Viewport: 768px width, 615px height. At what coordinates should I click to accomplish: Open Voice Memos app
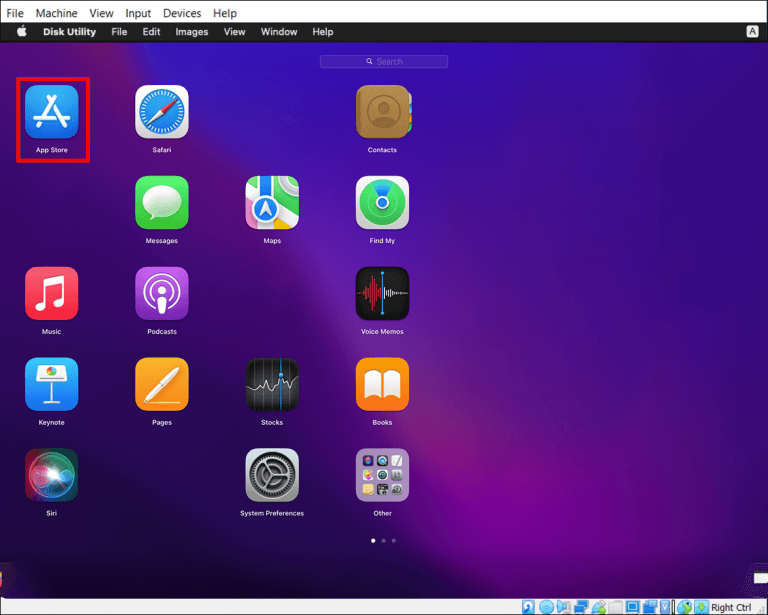(x=382, y=294)
